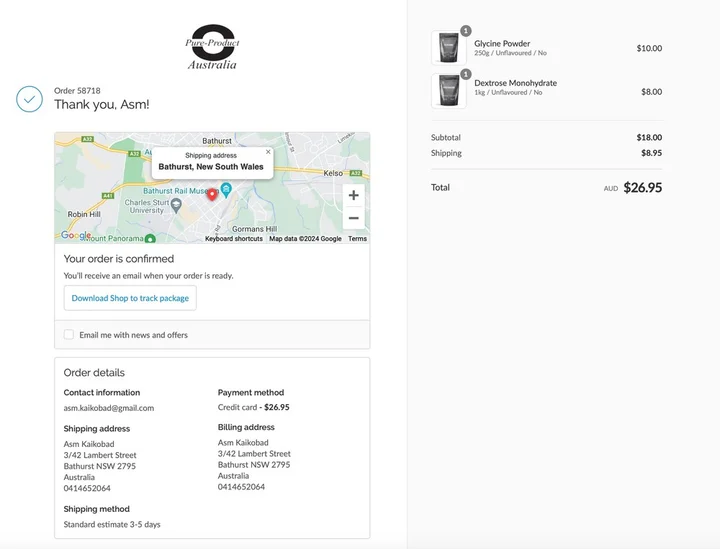Close the Shipping address map popup
Screen dimensions: 720x549
268,152
